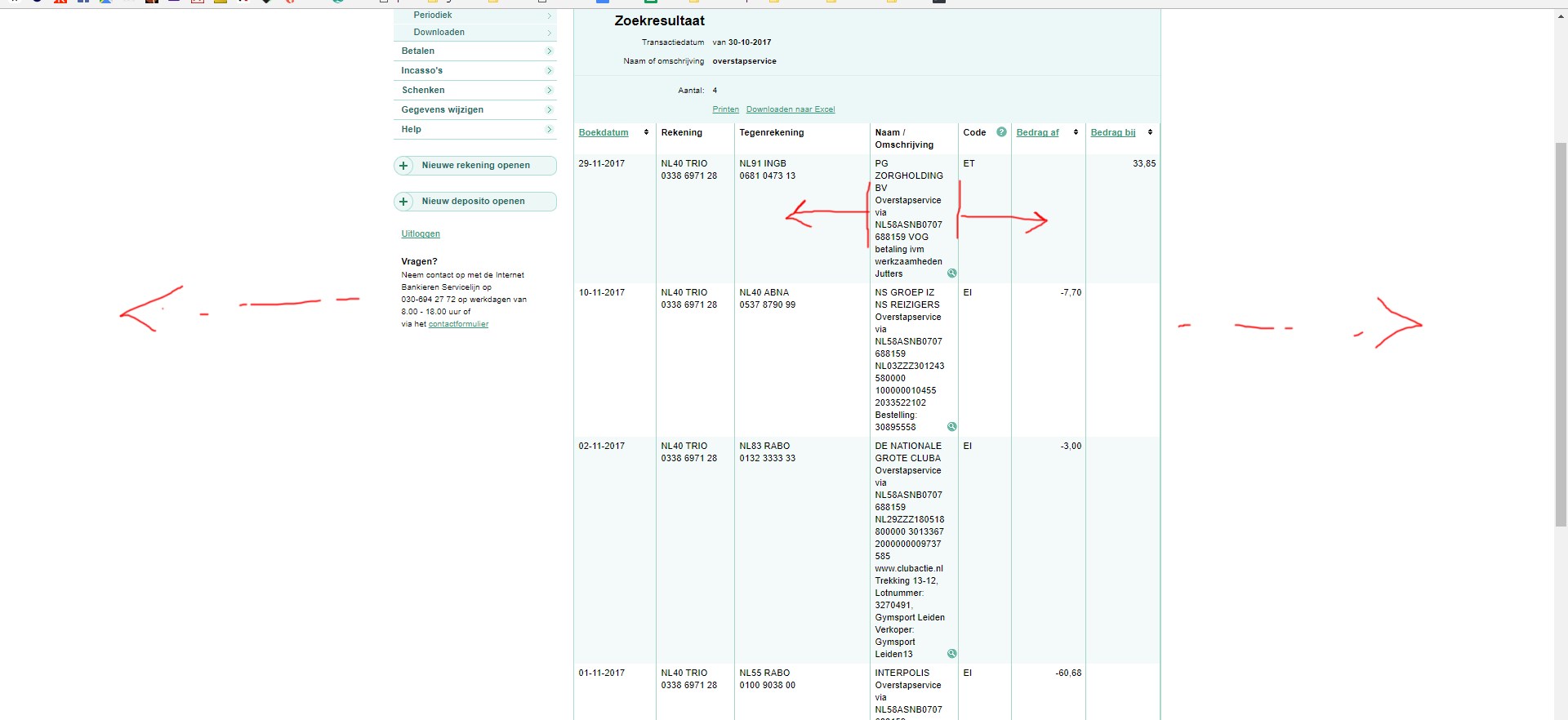Click the Nieuw deposito openen button

coord(475,202)
